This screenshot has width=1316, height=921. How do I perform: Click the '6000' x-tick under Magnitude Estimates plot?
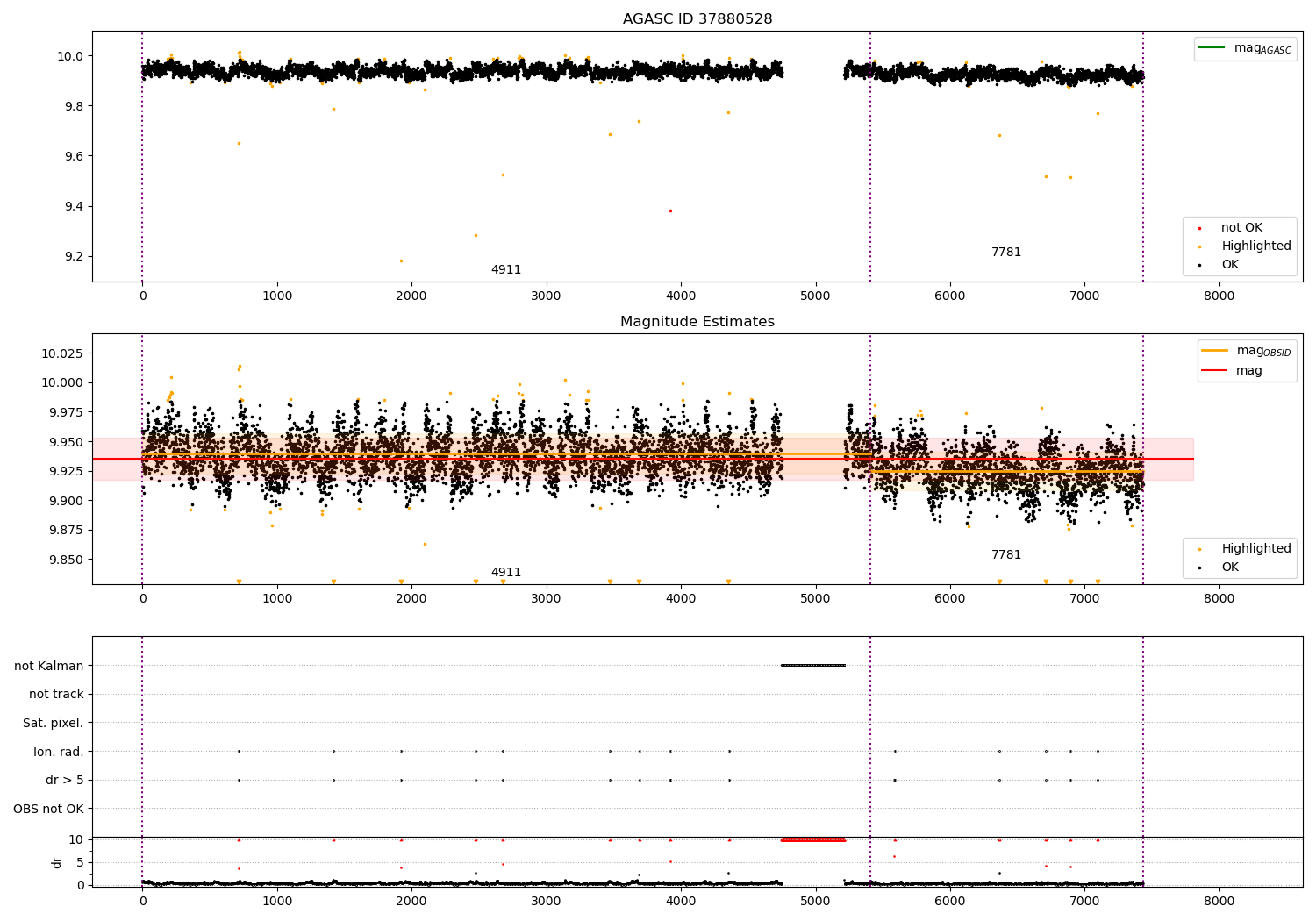950,599
